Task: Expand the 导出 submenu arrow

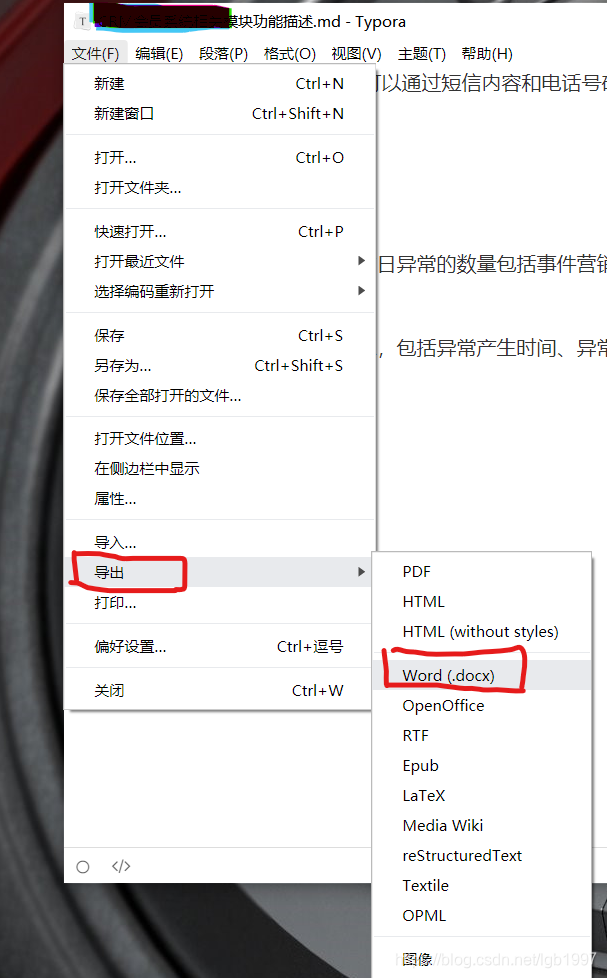Action: (x=361, y=572)
